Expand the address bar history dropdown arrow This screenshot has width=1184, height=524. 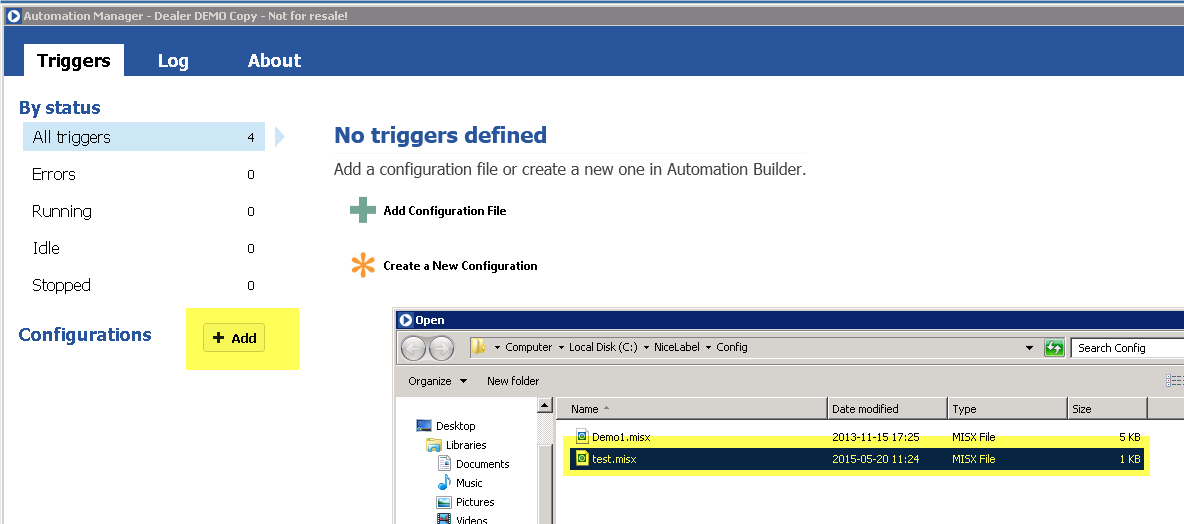1029,348
